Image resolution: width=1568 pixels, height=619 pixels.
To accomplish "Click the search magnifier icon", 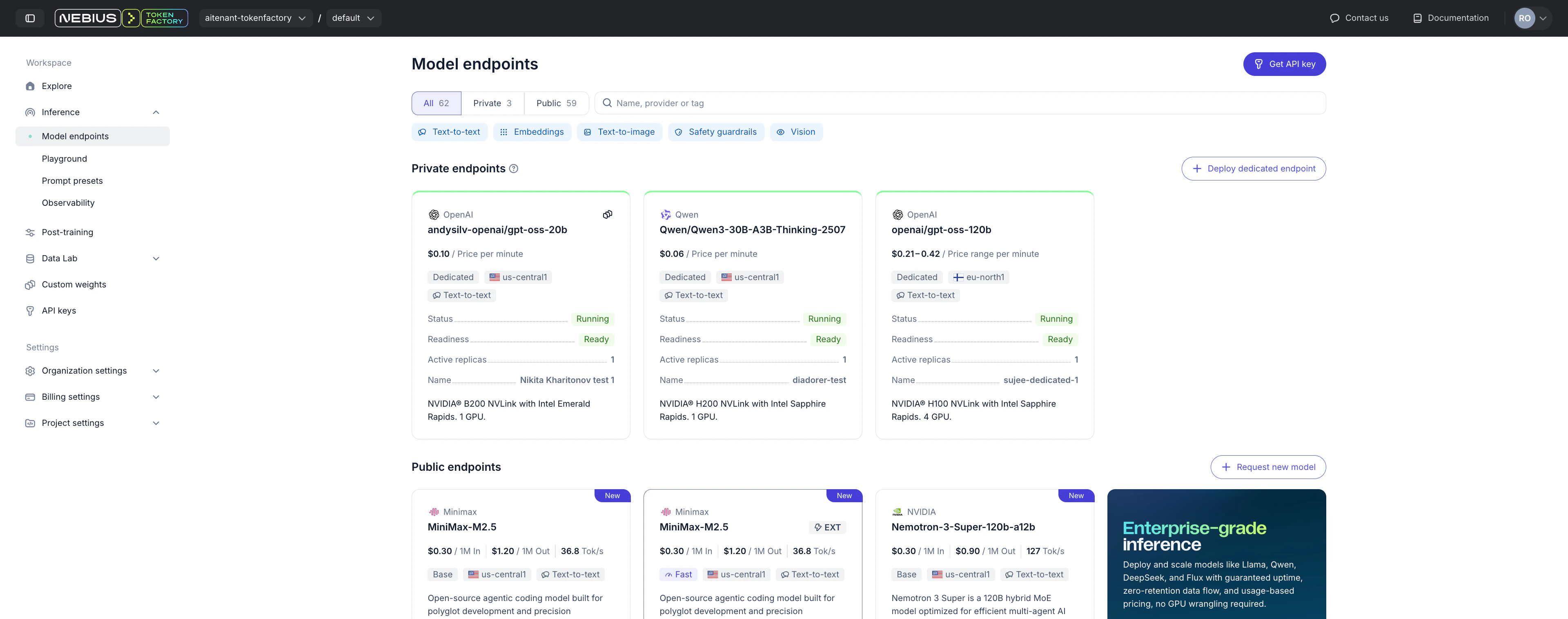I will pos(607,103).
